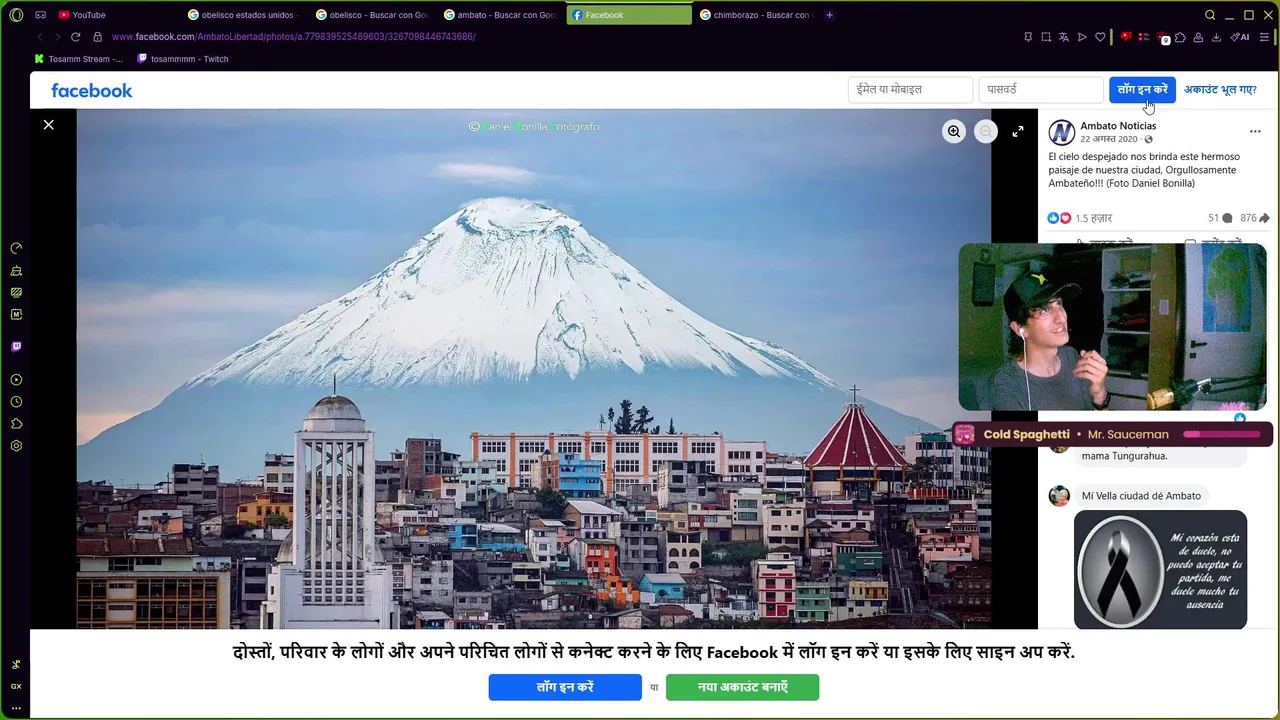1280x720 pixels.
Task: Open the 876 shares count
Action: point(1255,218)
